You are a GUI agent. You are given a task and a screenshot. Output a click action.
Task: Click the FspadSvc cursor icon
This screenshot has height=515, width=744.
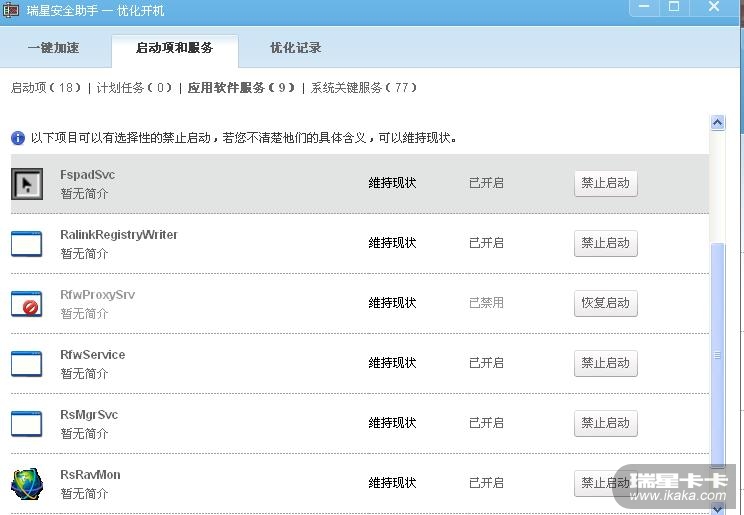27,184
